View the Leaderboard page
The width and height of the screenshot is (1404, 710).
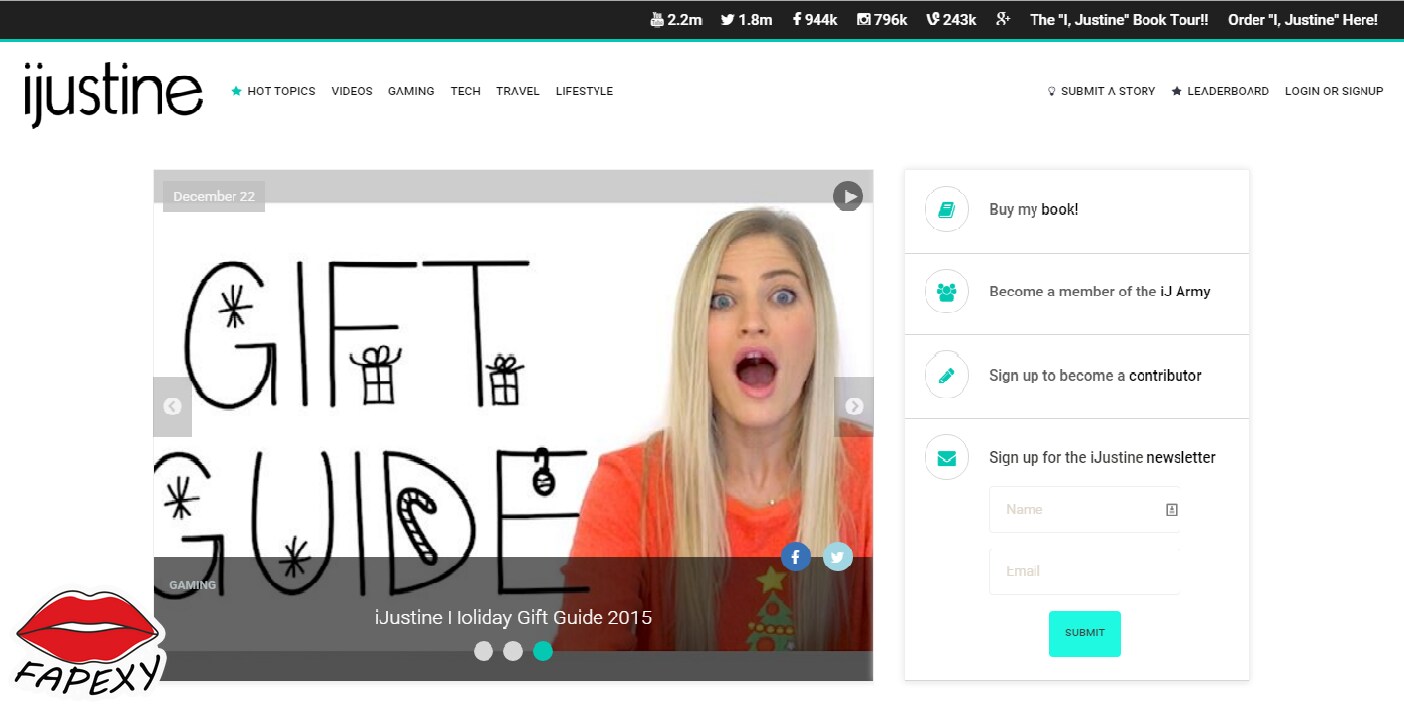1220,91
